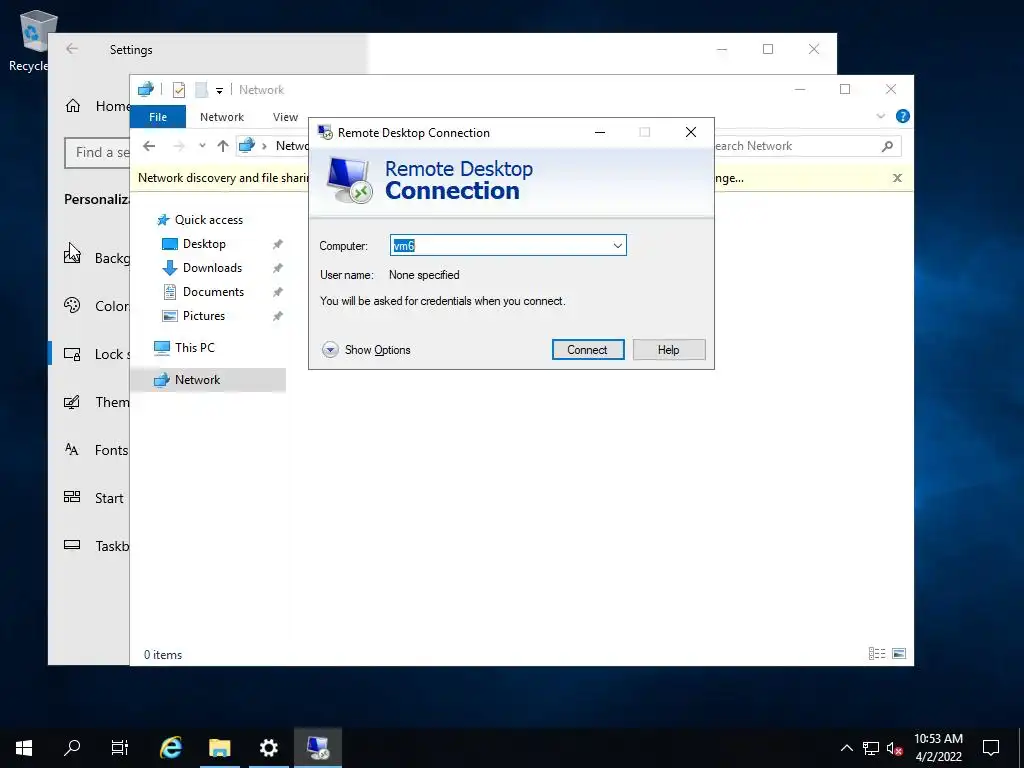The height and width of the screenshot is (768, 1024).
Task: Open Customize Quick Access Toolbar dropdown
Action: pos(219,90)
